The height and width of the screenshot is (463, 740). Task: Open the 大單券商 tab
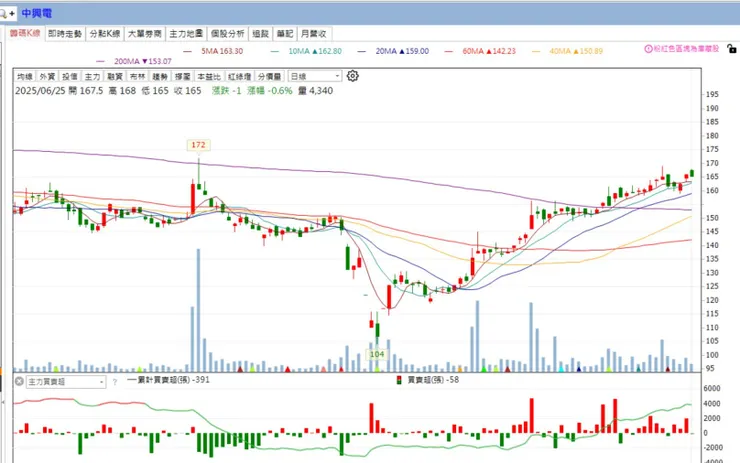145,34
